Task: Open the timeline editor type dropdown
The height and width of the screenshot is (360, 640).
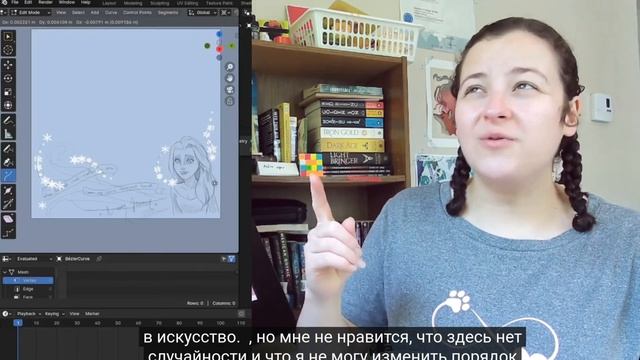Action: [6, 313]
